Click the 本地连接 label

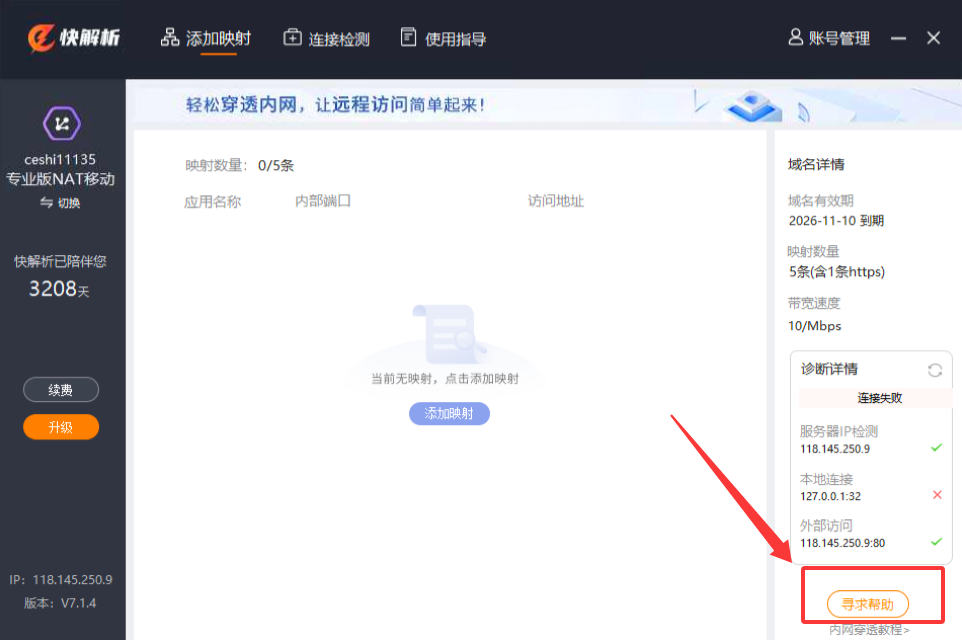[826, 479]
